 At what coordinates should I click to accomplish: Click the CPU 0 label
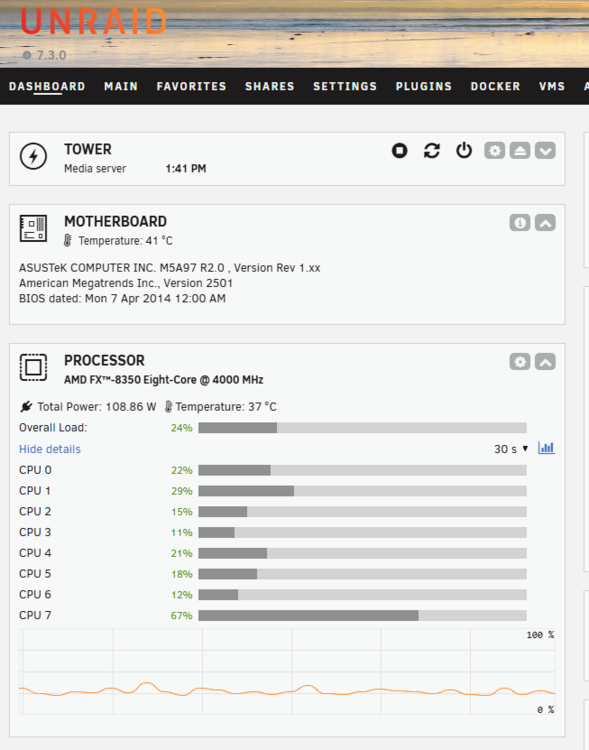[x=35, y=470]
